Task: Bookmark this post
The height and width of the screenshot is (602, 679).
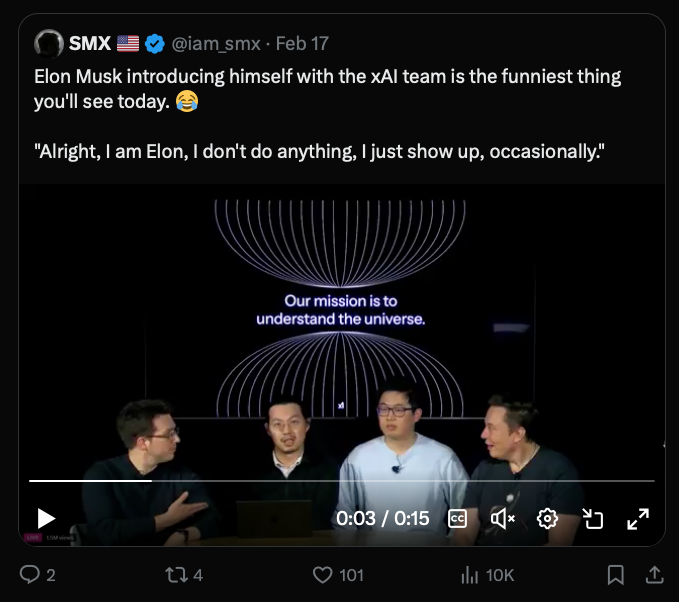Action: click(616, 575)
